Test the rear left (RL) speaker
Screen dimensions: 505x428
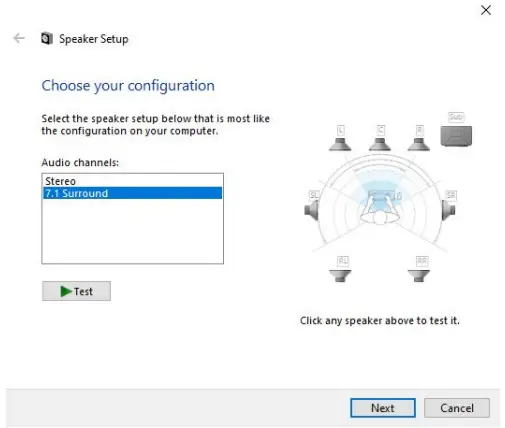pyautogui.click(x=340, y=276)
